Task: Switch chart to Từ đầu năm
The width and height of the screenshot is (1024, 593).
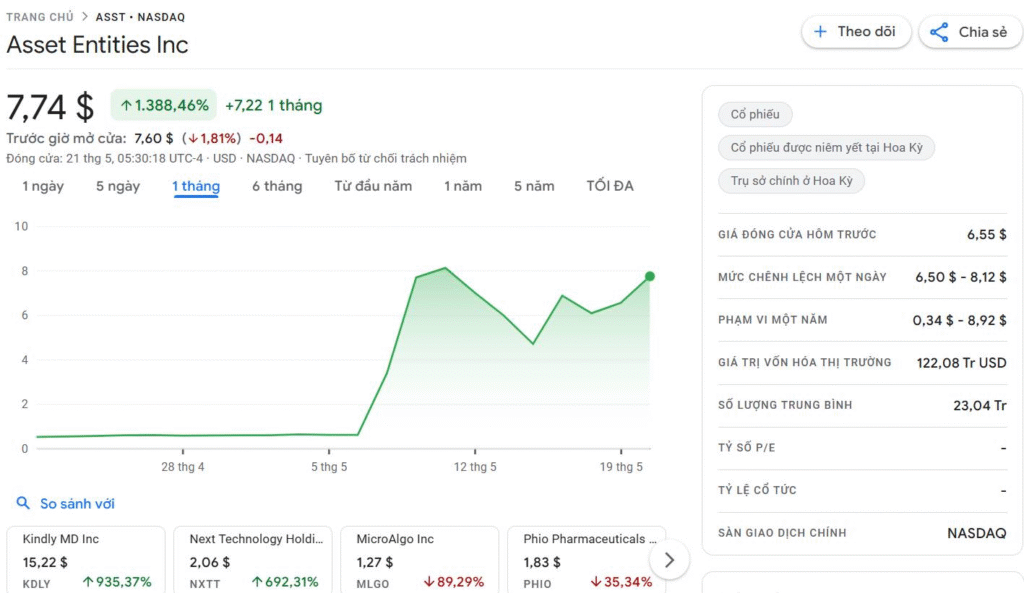Action: tap(373, 186)
